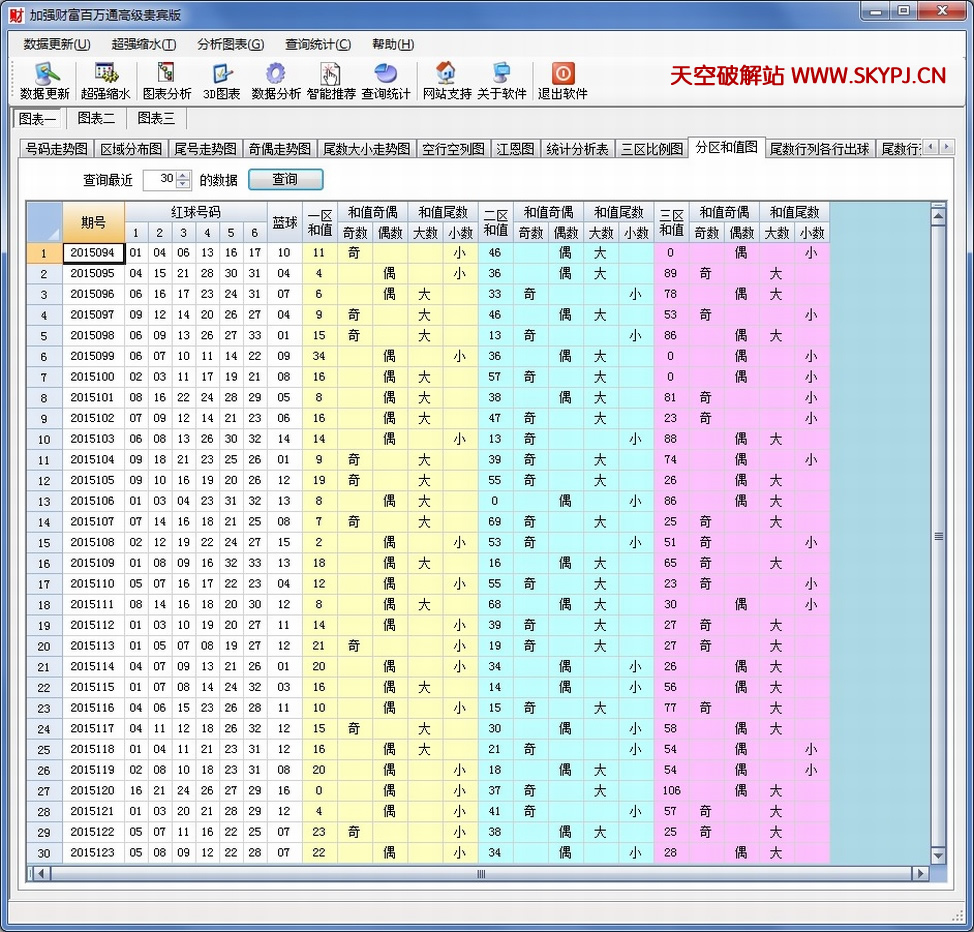Select the 三区比例图 tab
This screenshot has height=932, width=974.
[652, 148]
